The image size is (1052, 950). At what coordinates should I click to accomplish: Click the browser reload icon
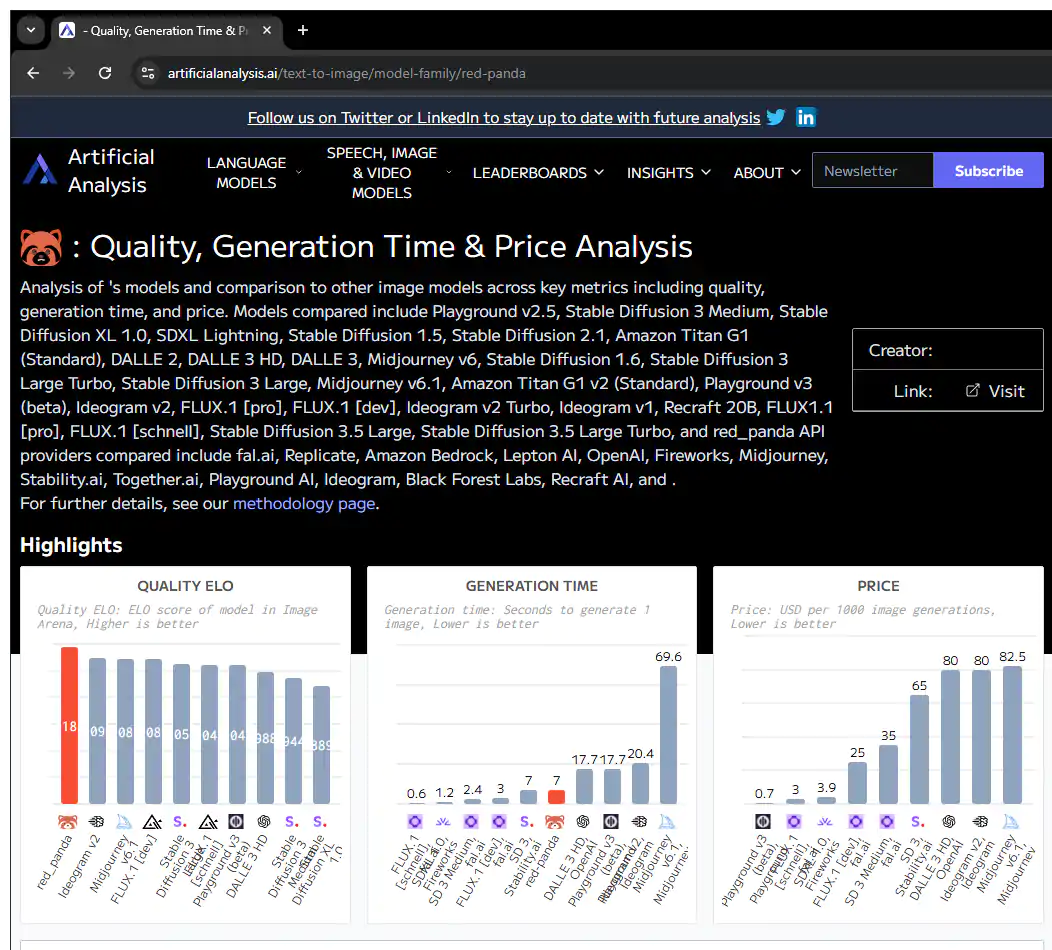tap(105, 73)
